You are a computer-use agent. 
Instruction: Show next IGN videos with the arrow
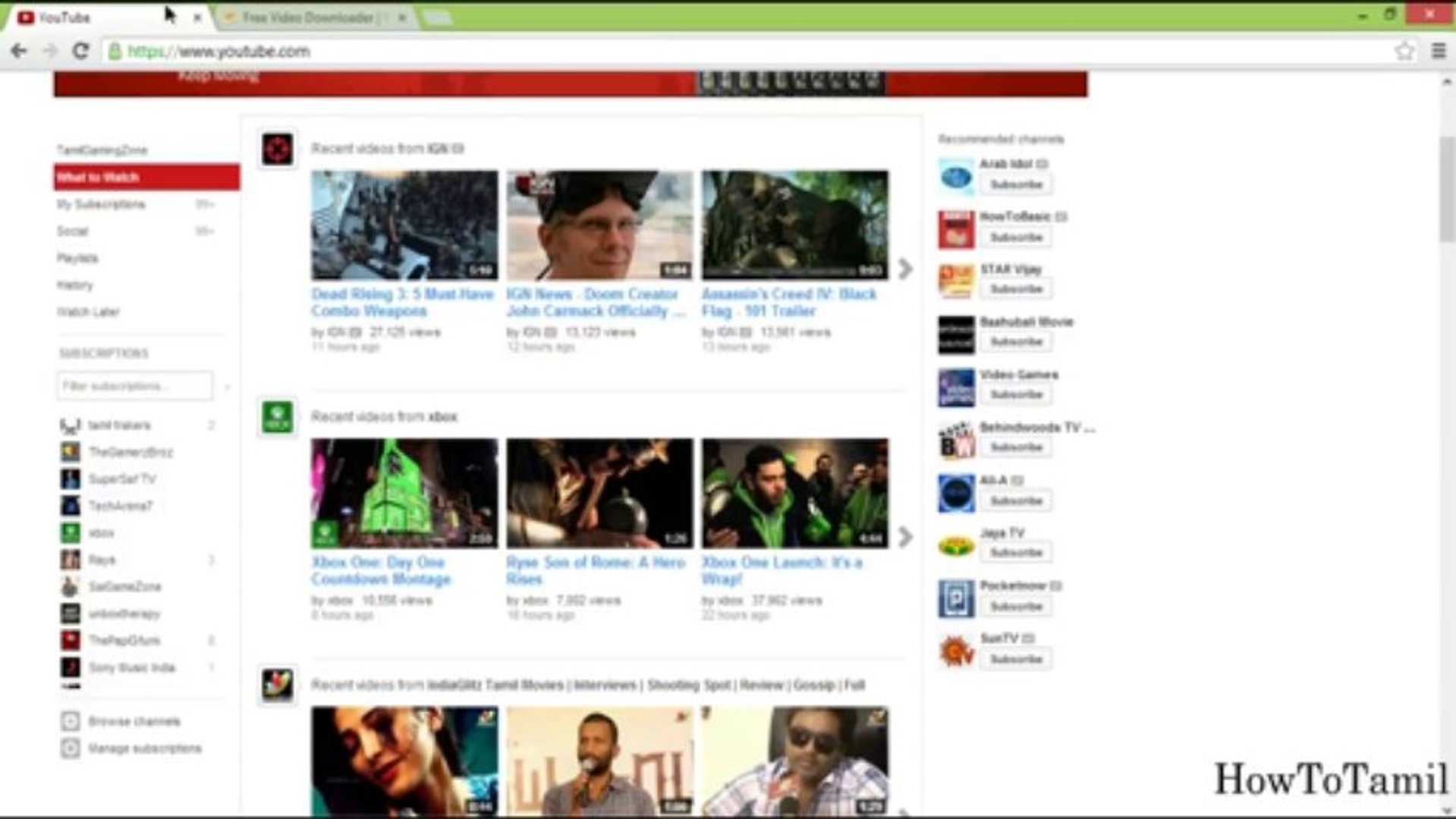tap(905, 269)
